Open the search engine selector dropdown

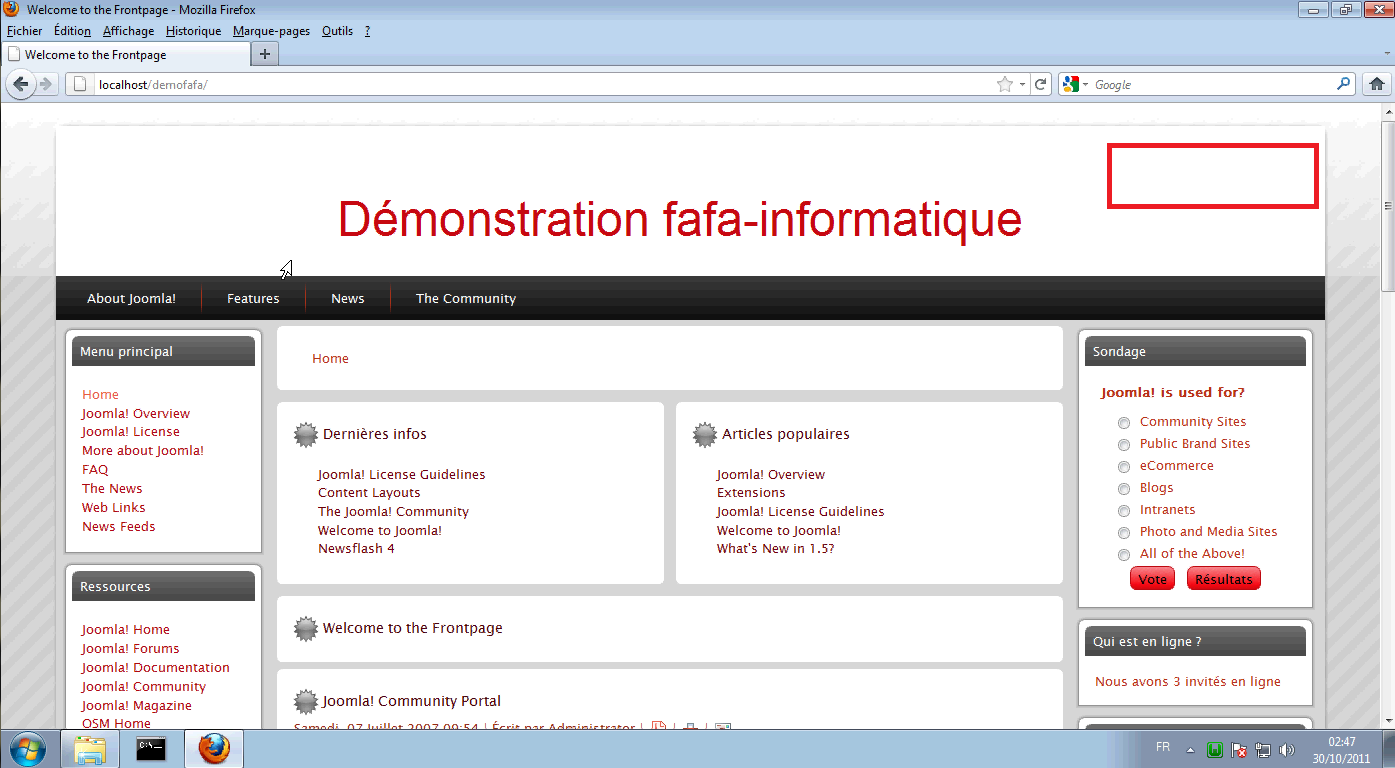click(1085, 85)
